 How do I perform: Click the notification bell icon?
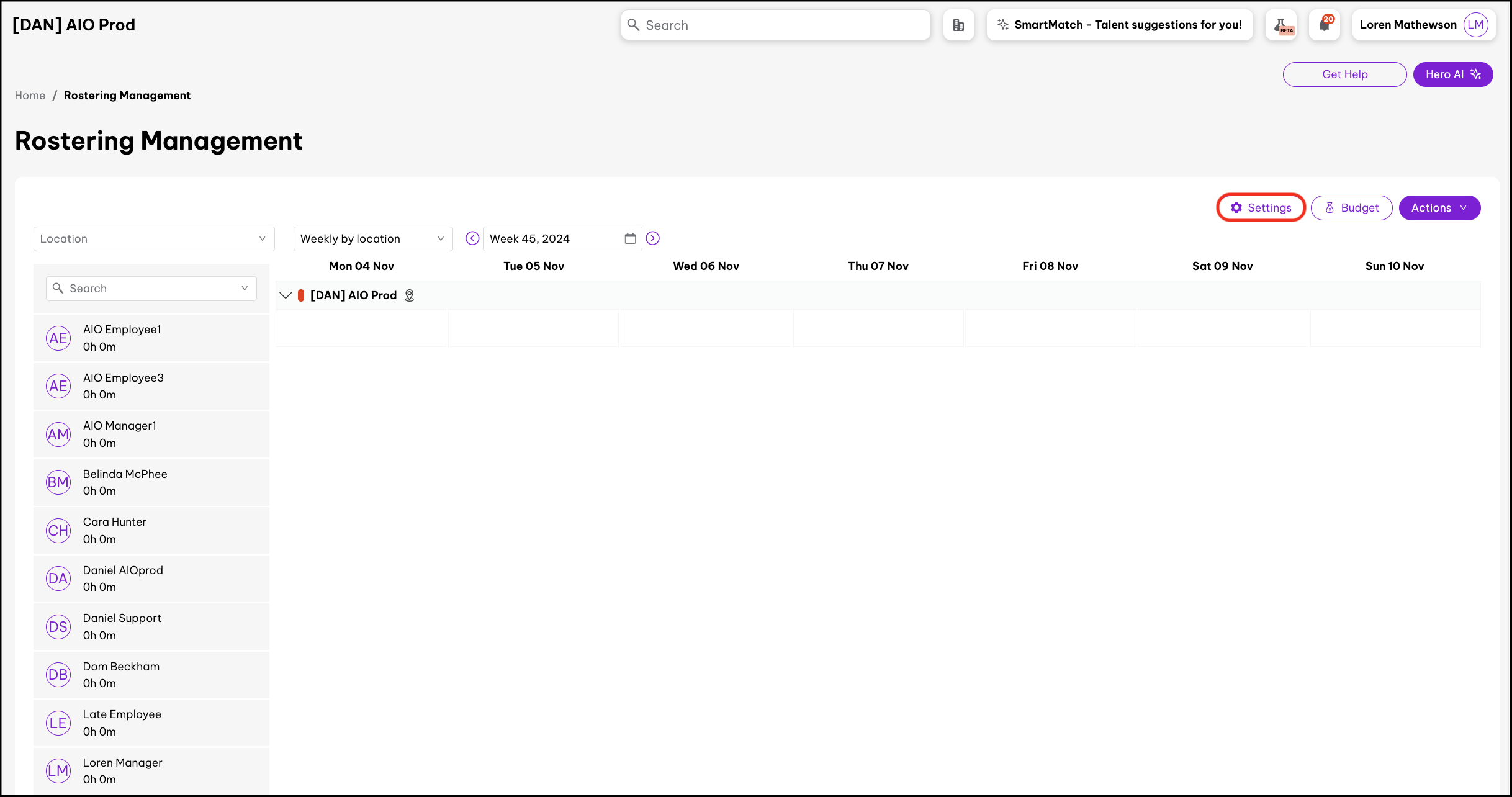click(1324, 25)
